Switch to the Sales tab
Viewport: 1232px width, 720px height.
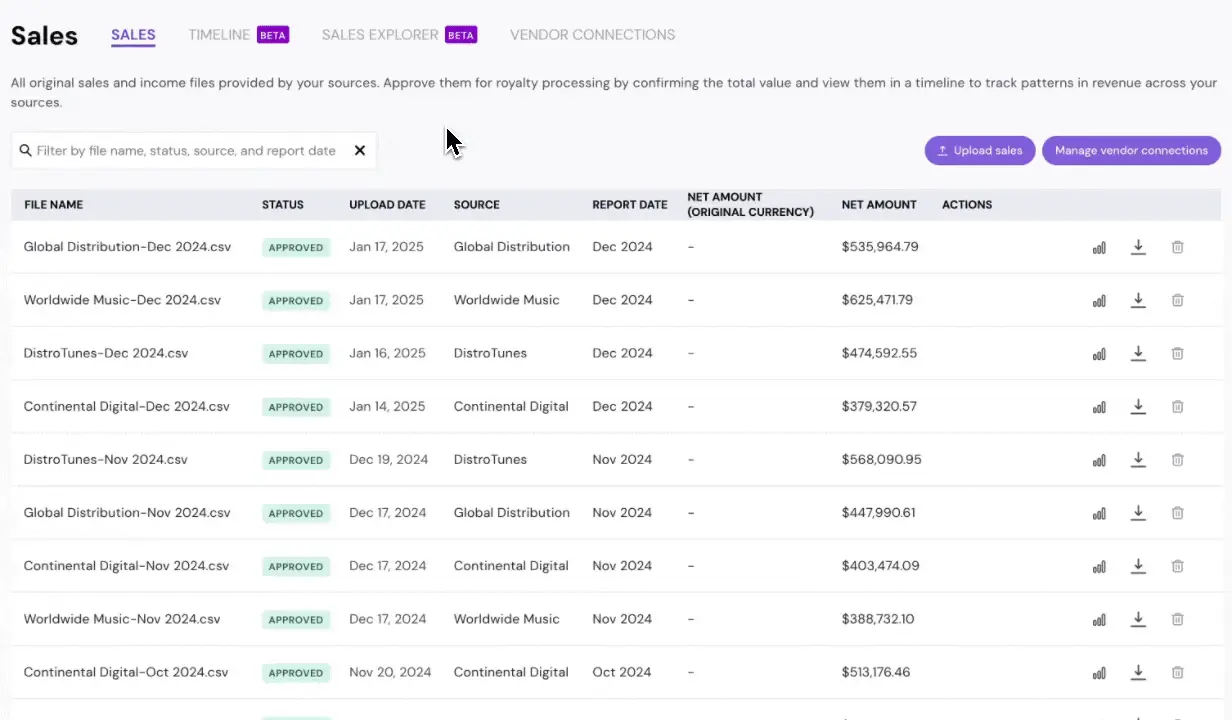pyautogui.click(x=133, y=35)
